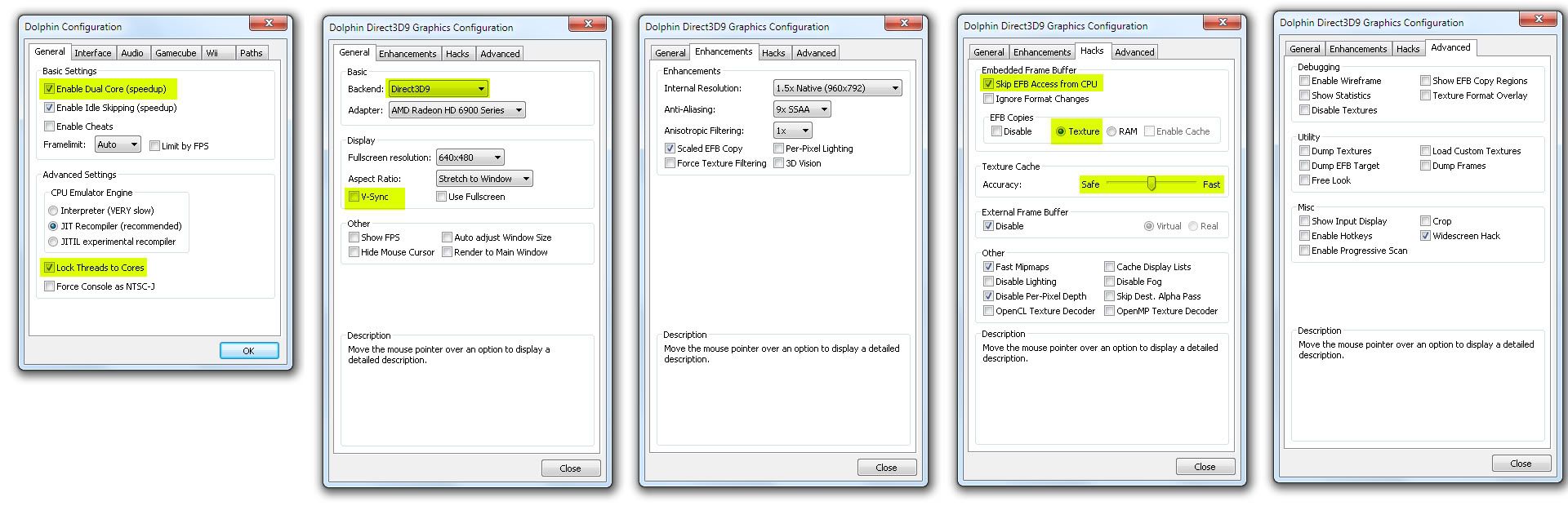Disable the Widescreen Hack checkbox
This screenshot has height=506, width=1568.
pos(1425,236)
